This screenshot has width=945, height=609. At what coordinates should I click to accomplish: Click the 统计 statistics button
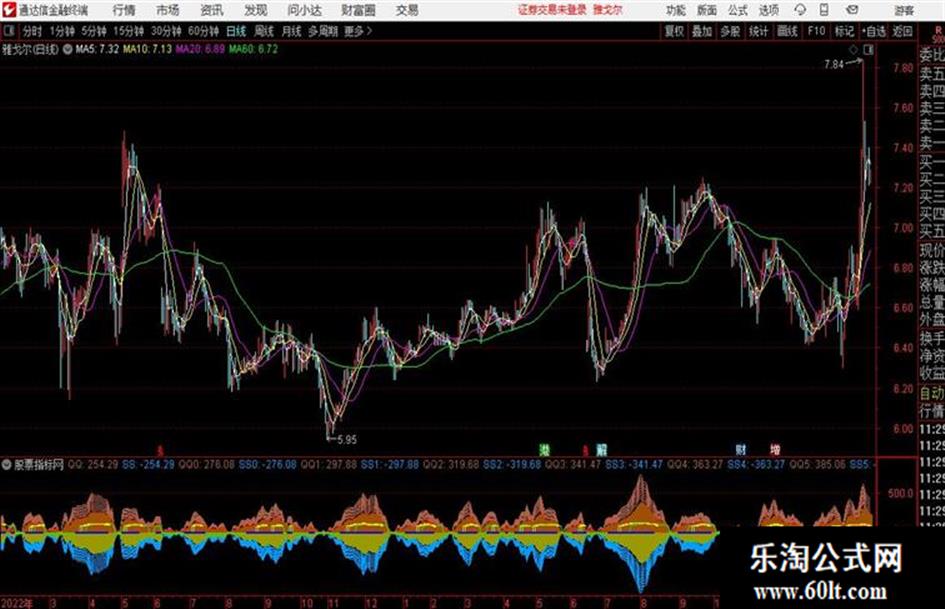[x=759, y=31]
